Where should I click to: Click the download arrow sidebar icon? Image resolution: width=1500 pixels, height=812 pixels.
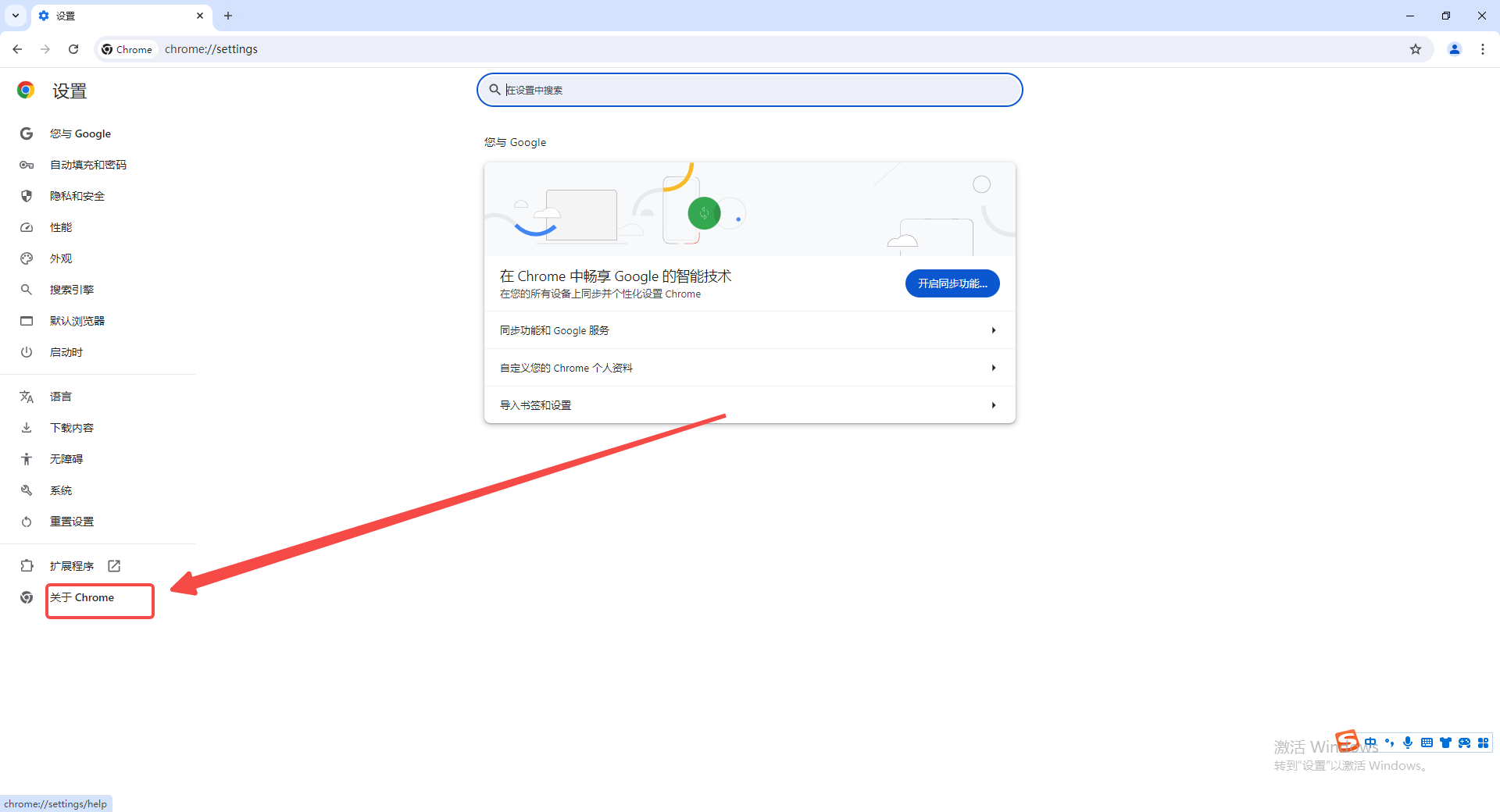27,428
